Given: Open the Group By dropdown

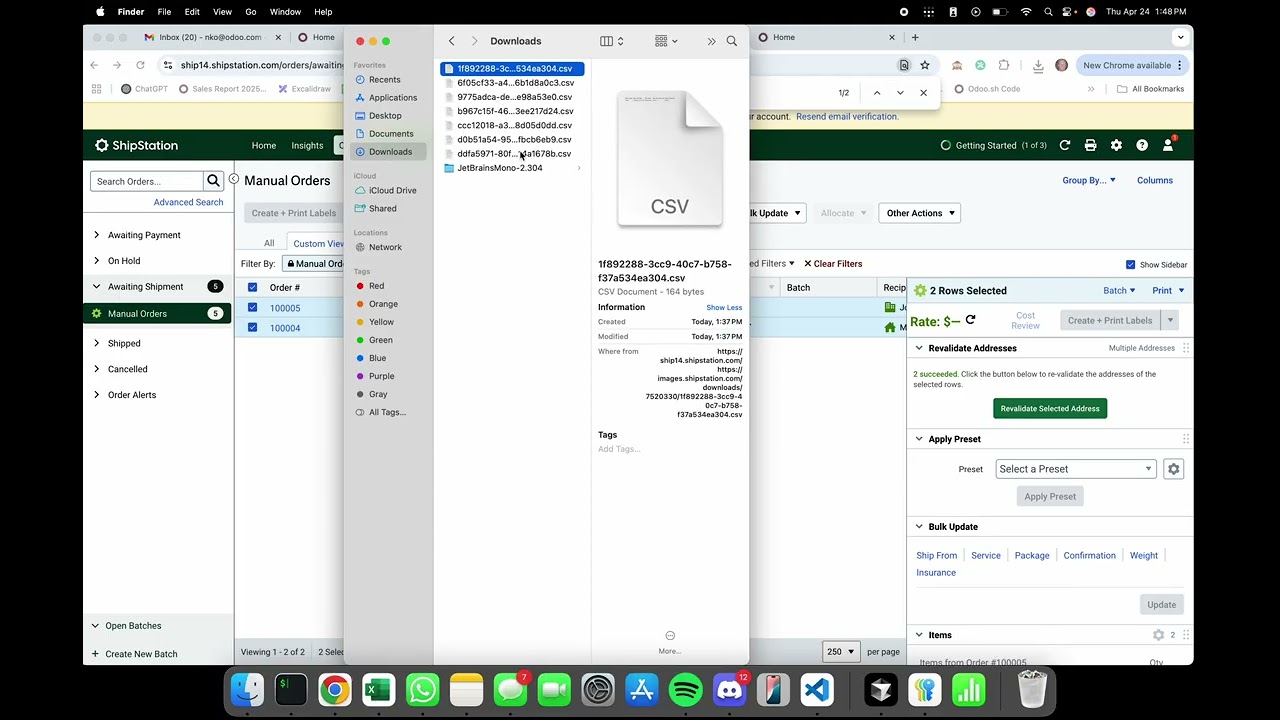Looking at the screenshot, I should pos(1089,181).
